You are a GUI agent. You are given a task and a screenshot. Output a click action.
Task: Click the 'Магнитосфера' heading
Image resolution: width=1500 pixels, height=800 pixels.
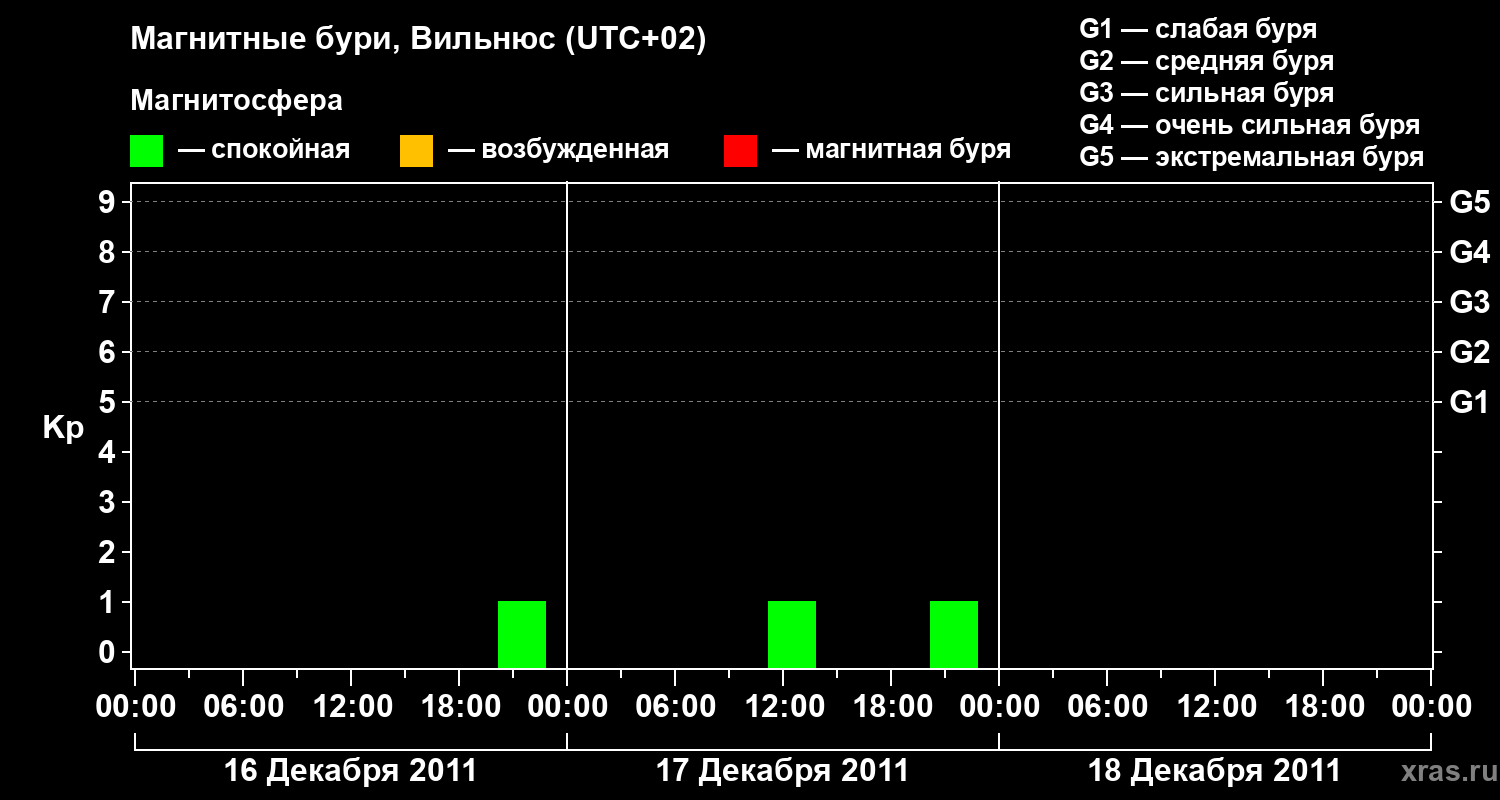click(236, 101)
